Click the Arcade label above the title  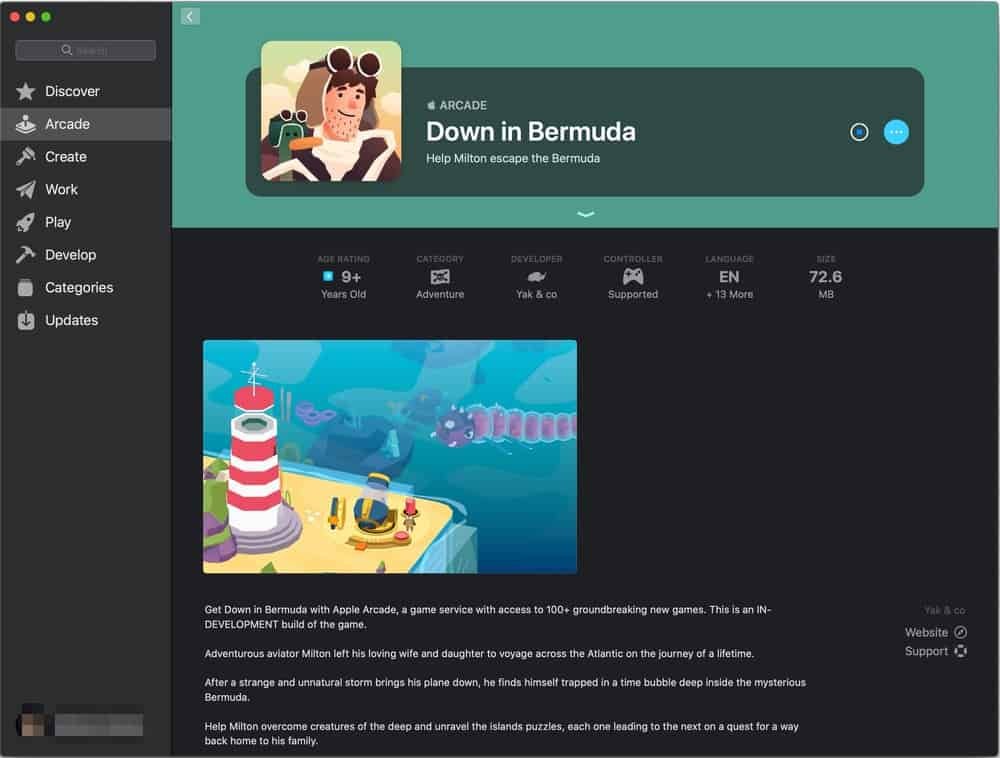click(x=457, y=105)
